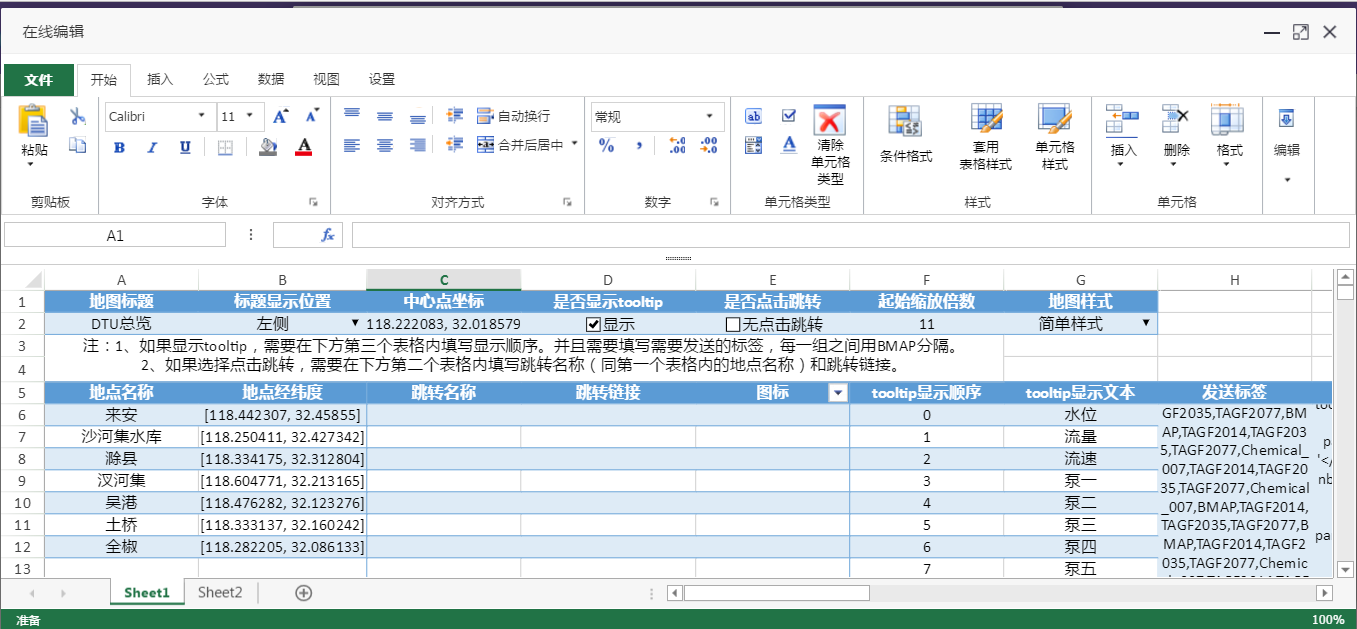
Task: Switch to the 视图 ribbon tab
Action: [x=326, y=80]
